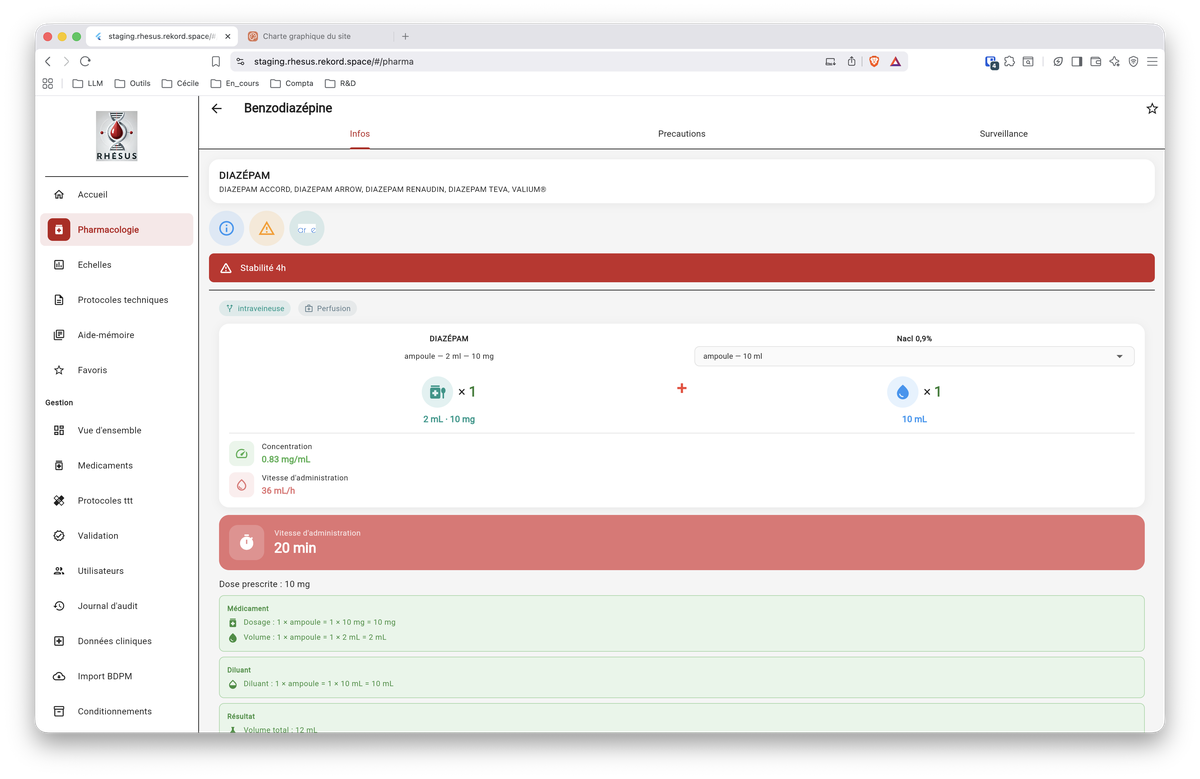Open the R&D bookmarks folder

coord(340,83)
